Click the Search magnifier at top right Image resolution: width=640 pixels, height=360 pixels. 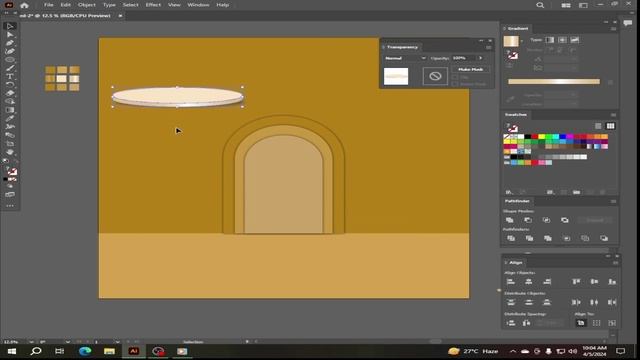[x=540, y=5]
